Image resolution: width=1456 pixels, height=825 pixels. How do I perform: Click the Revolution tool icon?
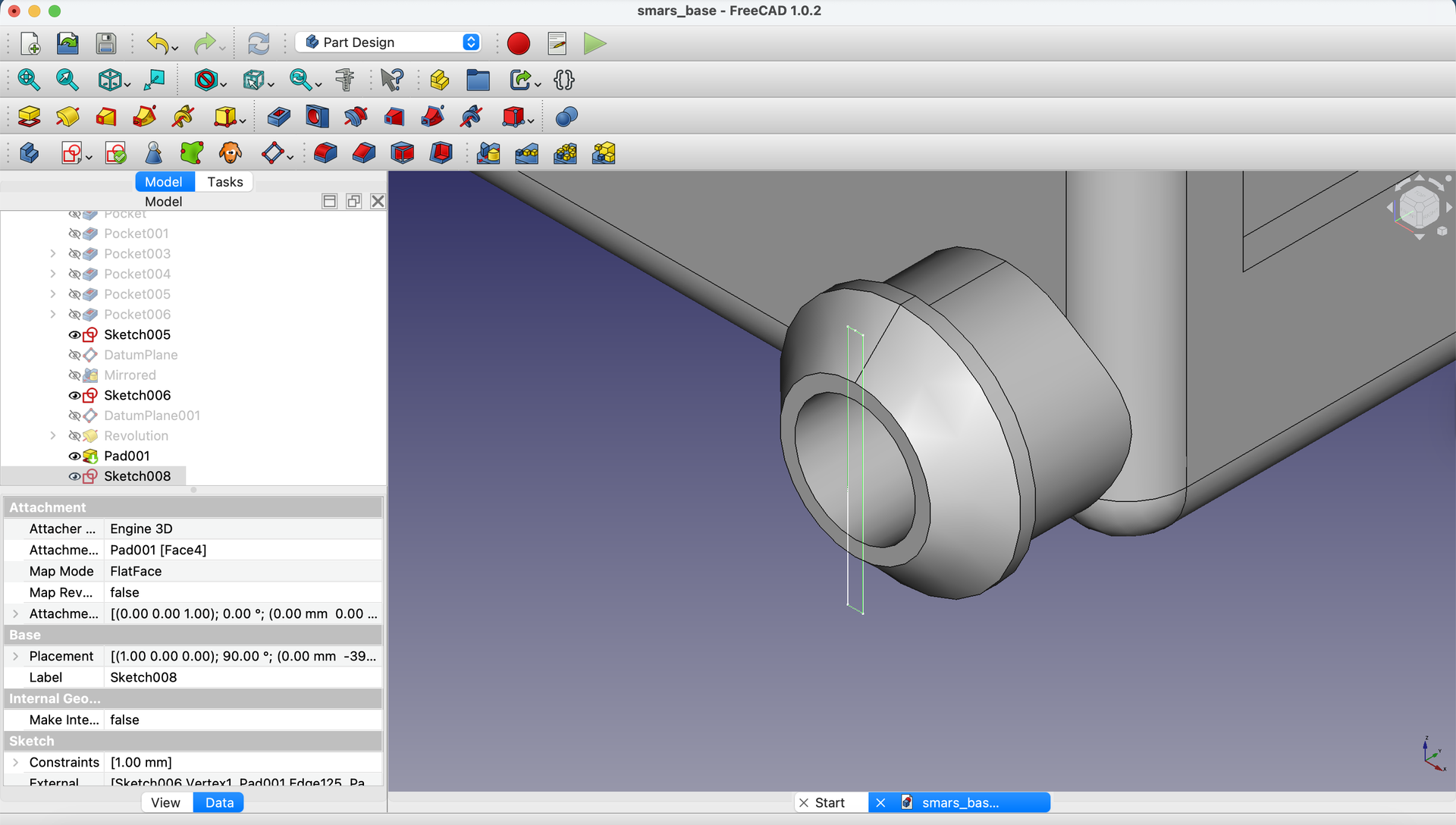coord(67,117)
